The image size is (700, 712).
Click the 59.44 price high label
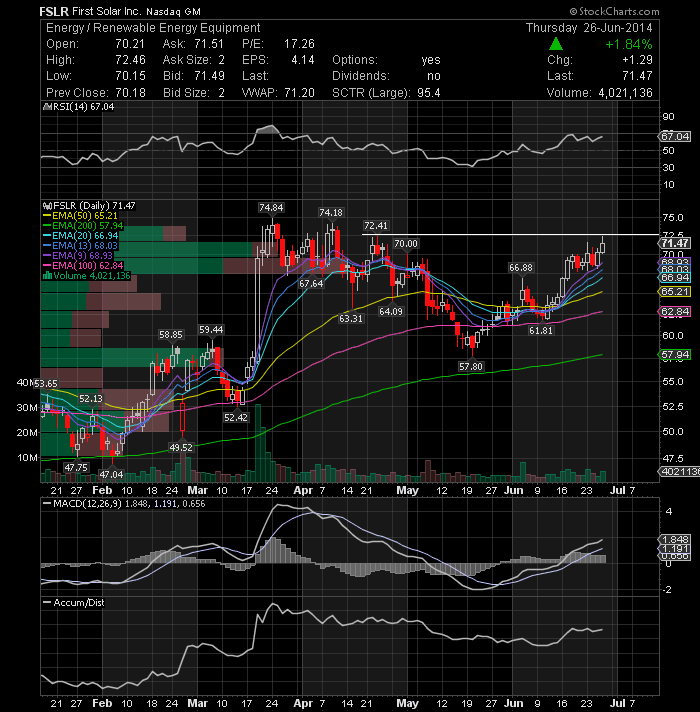tap(211, 330)
